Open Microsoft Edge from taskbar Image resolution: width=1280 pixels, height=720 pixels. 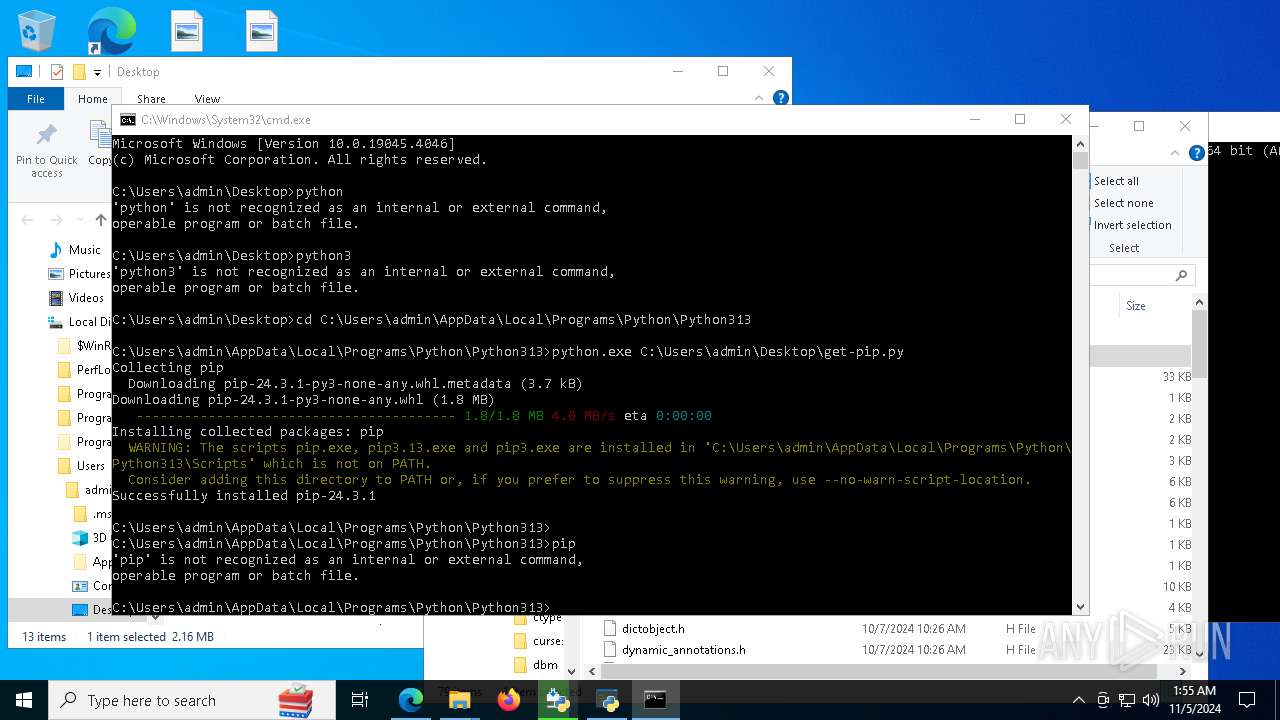click(x=410, y=700)
